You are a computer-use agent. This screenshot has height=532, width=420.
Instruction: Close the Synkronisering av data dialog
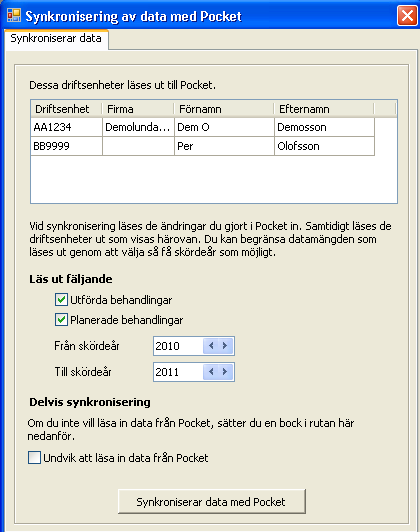[x=407, y=16]
